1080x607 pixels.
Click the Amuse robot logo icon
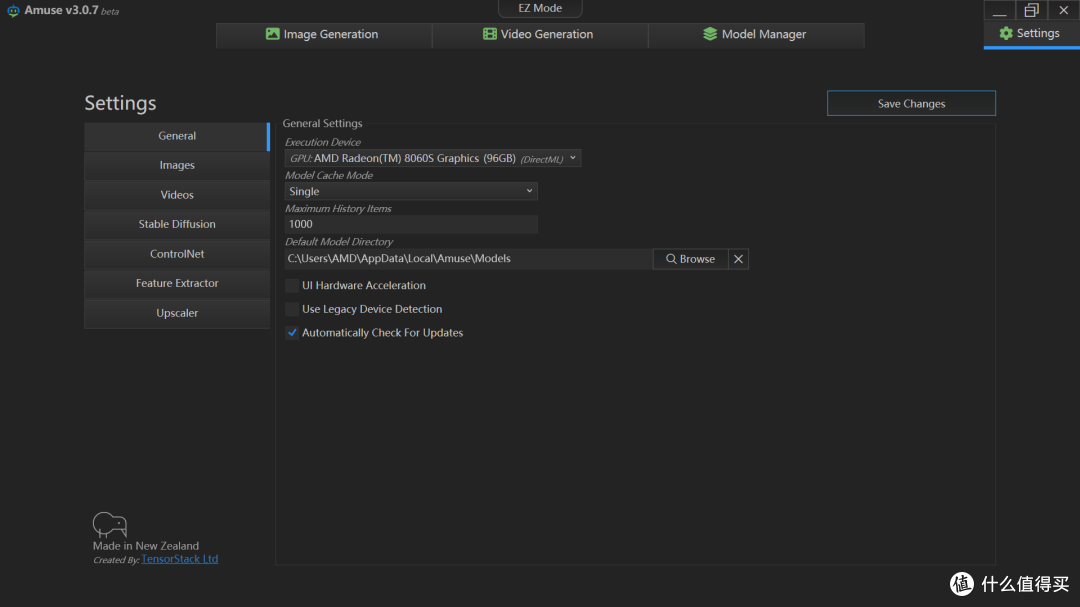tap(13, 11)
